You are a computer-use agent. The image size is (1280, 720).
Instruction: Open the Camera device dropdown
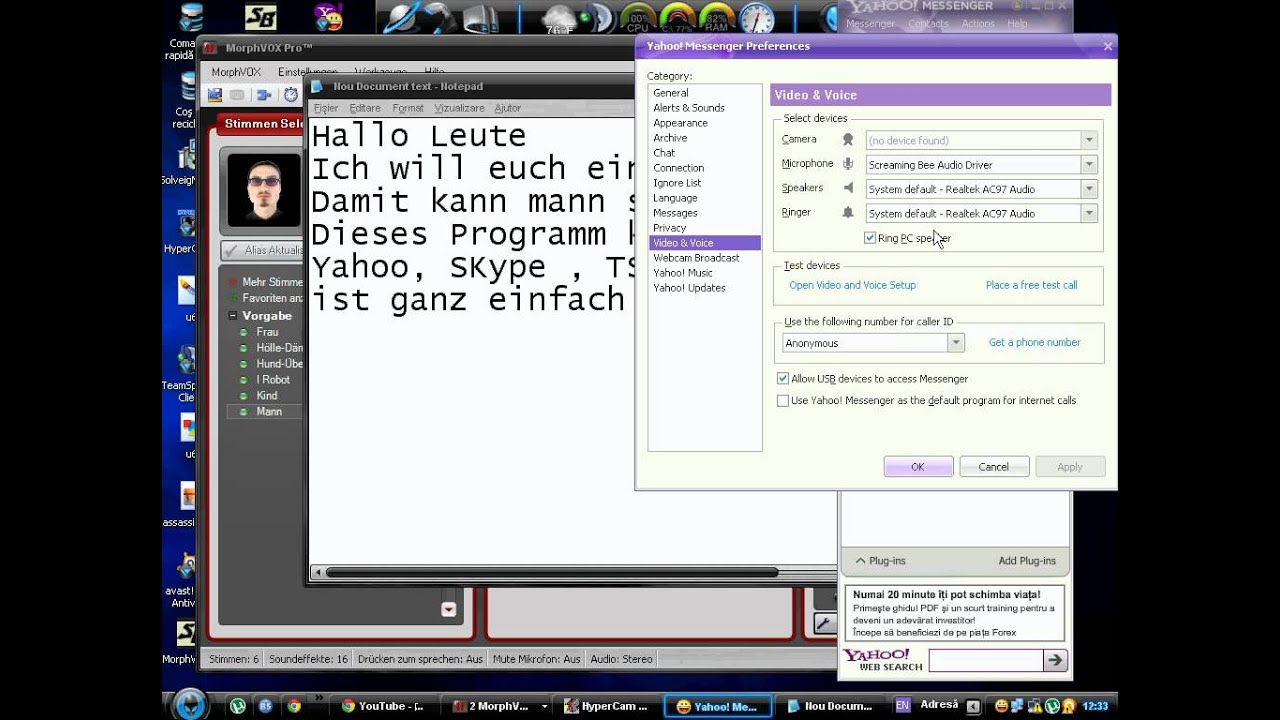[1089, 140]
